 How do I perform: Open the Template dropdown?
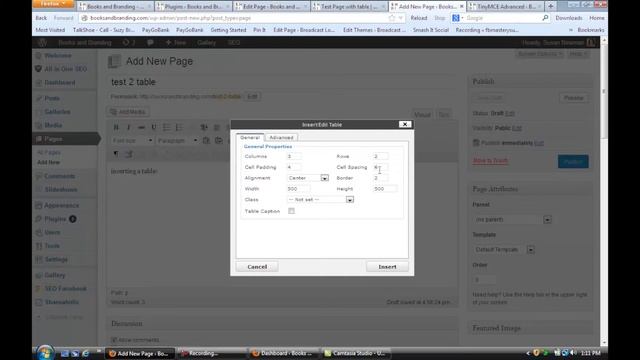[504, 249]
